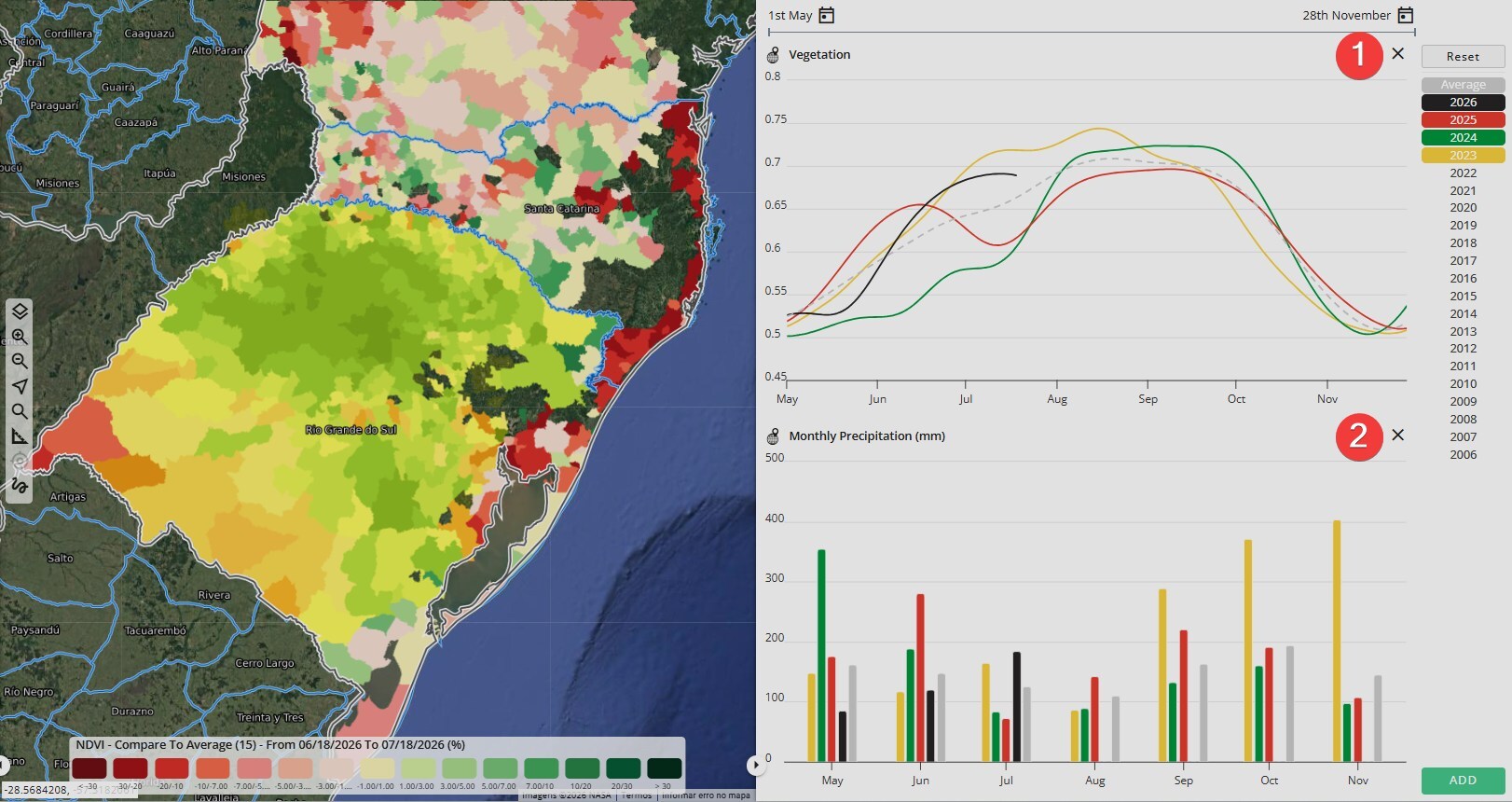Toggle the 2026 year series
The image size is (1512, 802).
click(1463, 103)
